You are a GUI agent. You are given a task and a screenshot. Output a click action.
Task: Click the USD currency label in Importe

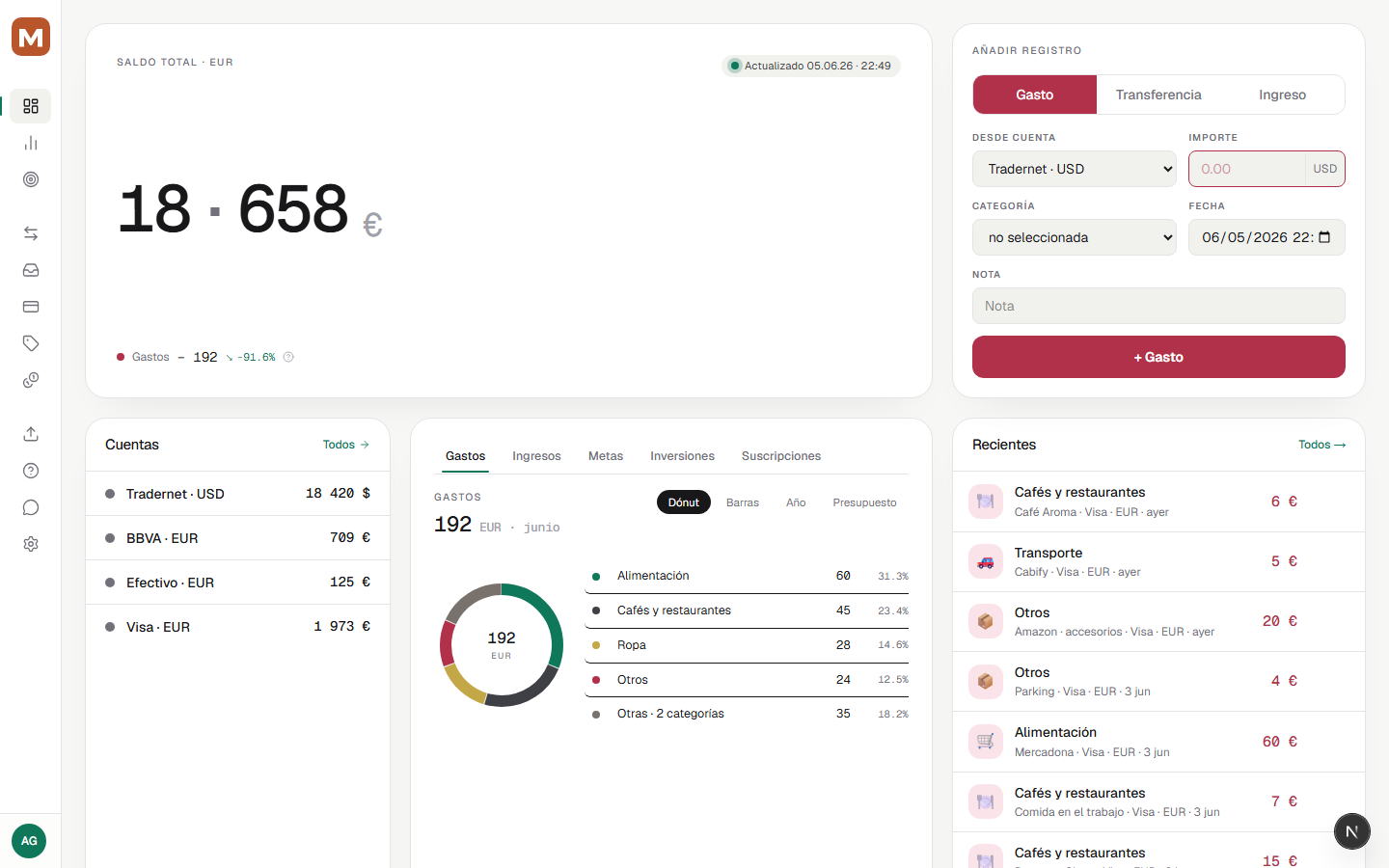pyautogui.click(x=1325, y=169)
